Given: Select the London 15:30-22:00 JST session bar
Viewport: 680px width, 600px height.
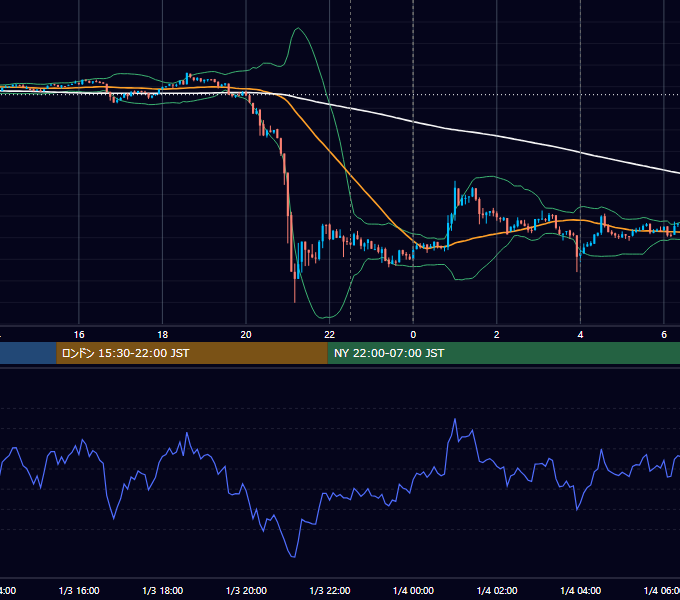Looking at the screenshot, I should click(x=192, y=353).
